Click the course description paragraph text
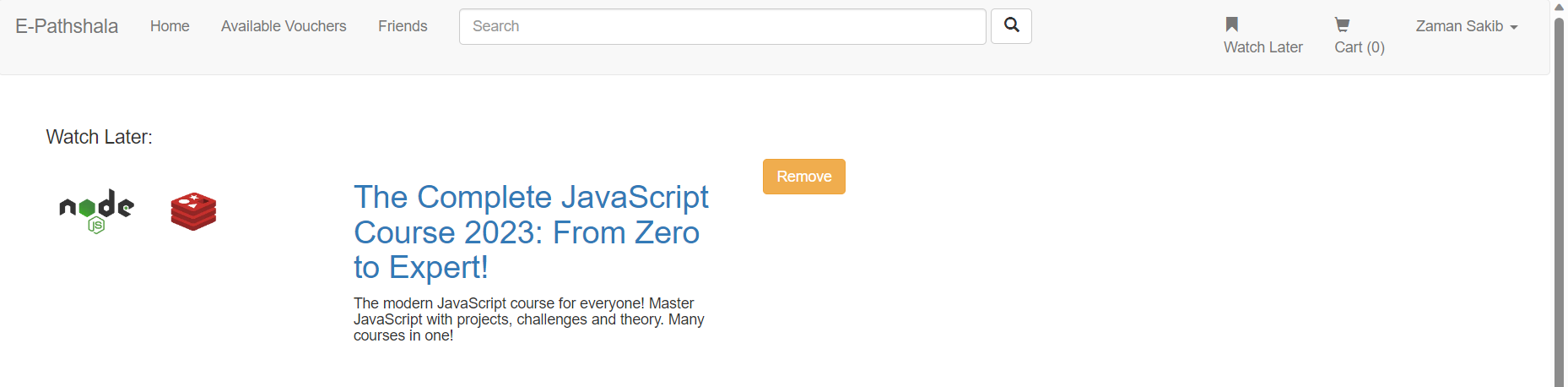Viewport: 1568px width, 387px height. 528,319
